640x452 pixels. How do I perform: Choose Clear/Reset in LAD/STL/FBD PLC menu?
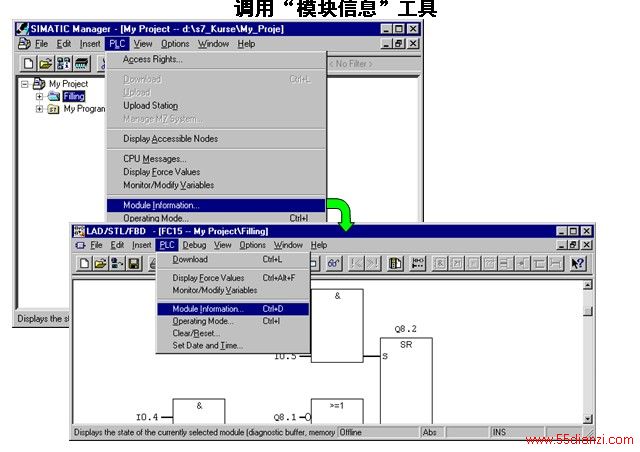coord(233,333)
